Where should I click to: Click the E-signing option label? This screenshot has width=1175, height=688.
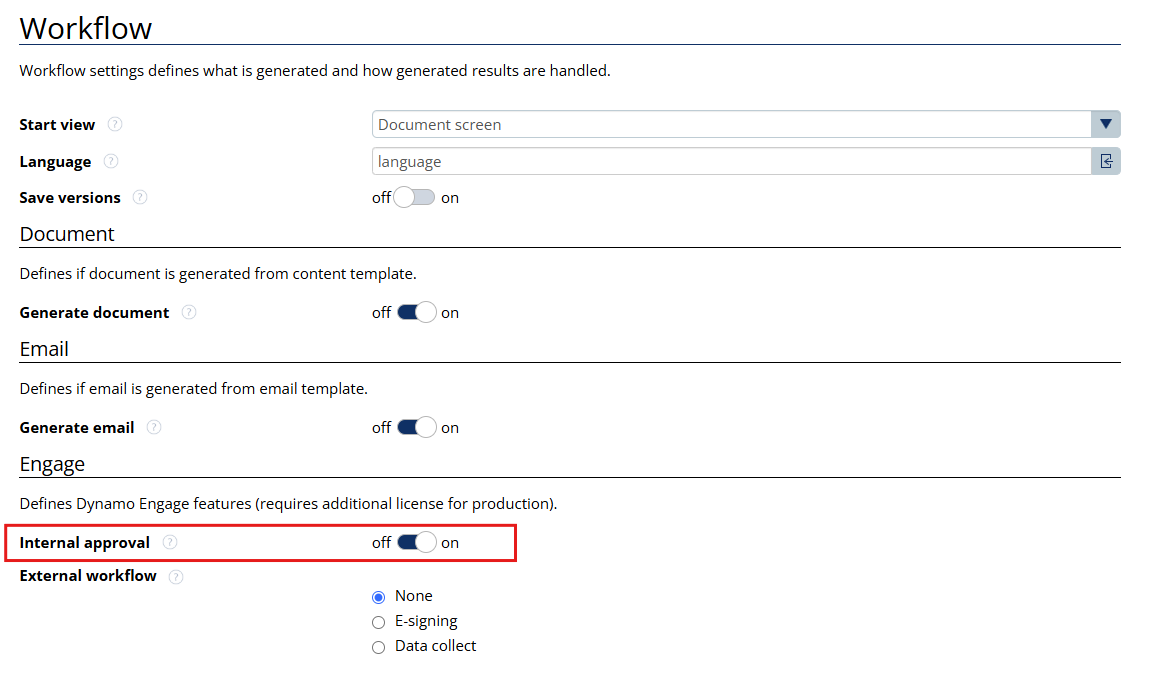[426, 621]
